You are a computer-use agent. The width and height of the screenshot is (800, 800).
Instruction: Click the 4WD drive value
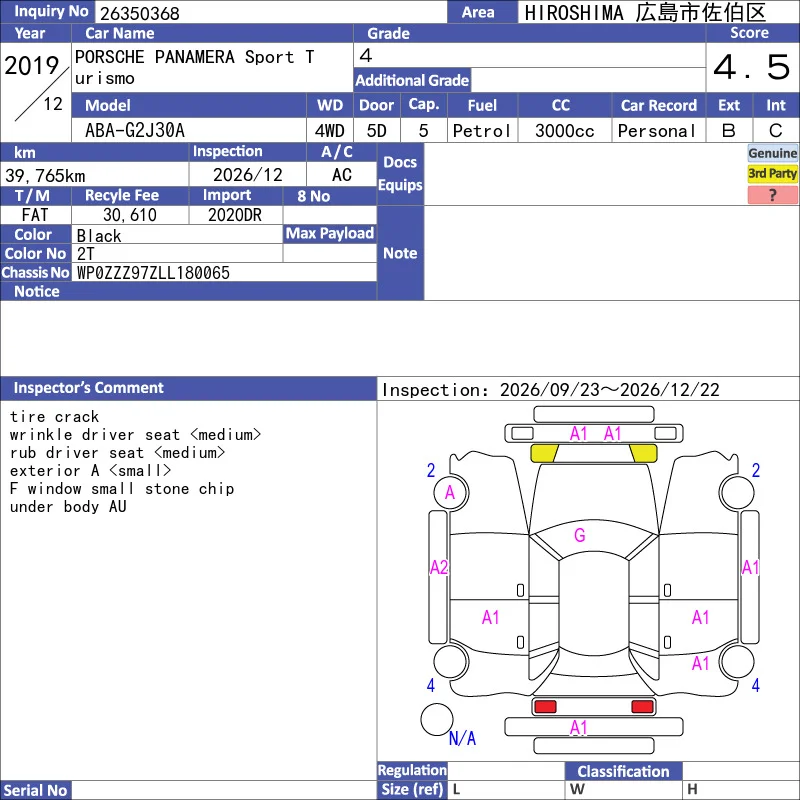coord(330,131)
